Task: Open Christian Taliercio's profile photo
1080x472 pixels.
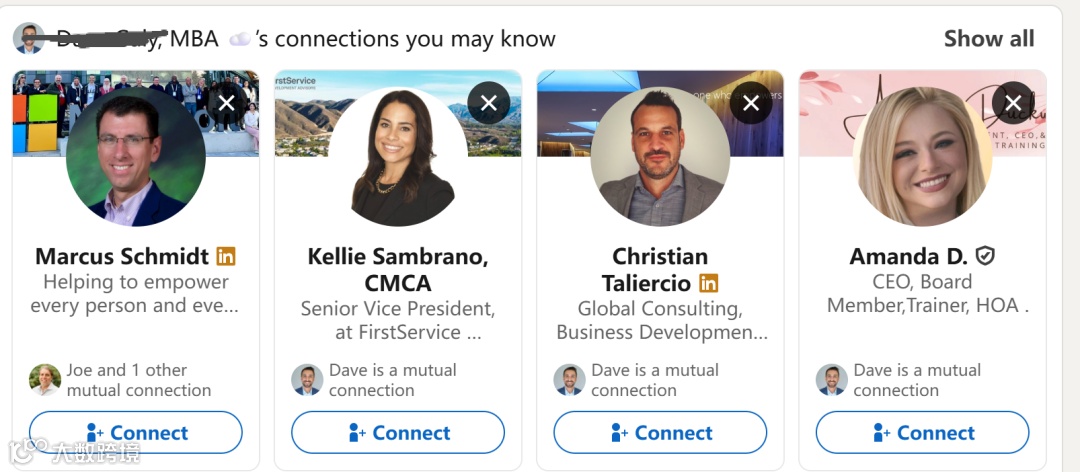Action: pyautogui.click(x=660, y=157)
